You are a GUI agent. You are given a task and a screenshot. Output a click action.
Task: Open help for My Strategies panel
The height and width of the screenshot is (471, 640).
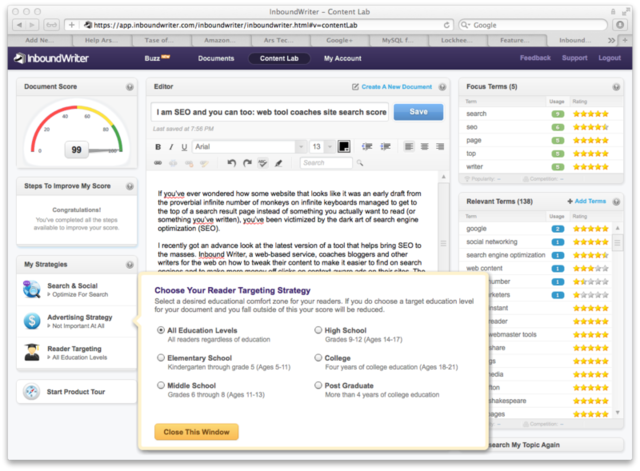(x=130, y=265)
